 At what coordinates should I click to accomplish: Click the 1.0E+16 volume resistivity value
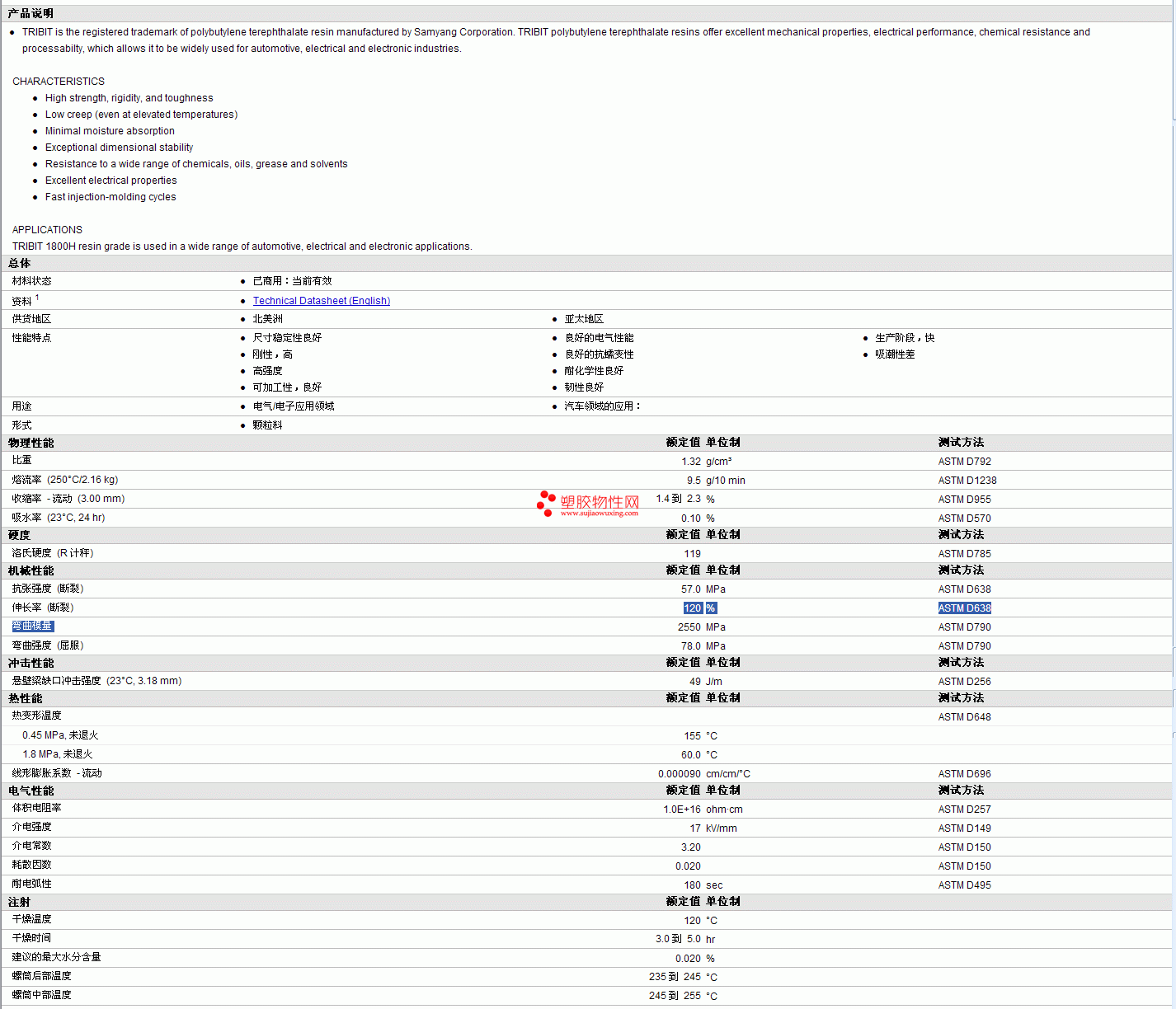click(682, 810)
